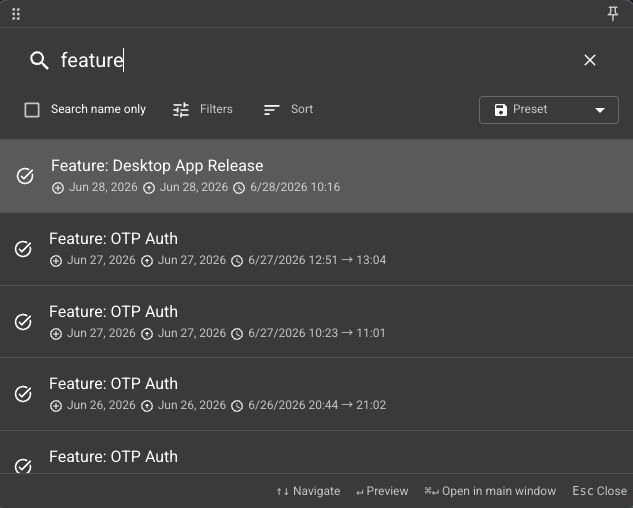
Task: Click 6/27/2026 12:51 → 13:04 time range
Action: click(317, 260)
